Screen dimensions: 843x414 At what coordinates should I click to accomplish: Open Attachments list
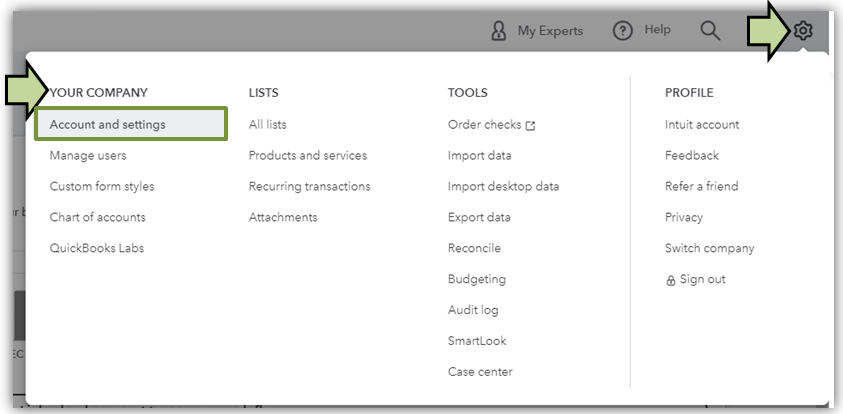coord(283,217)
